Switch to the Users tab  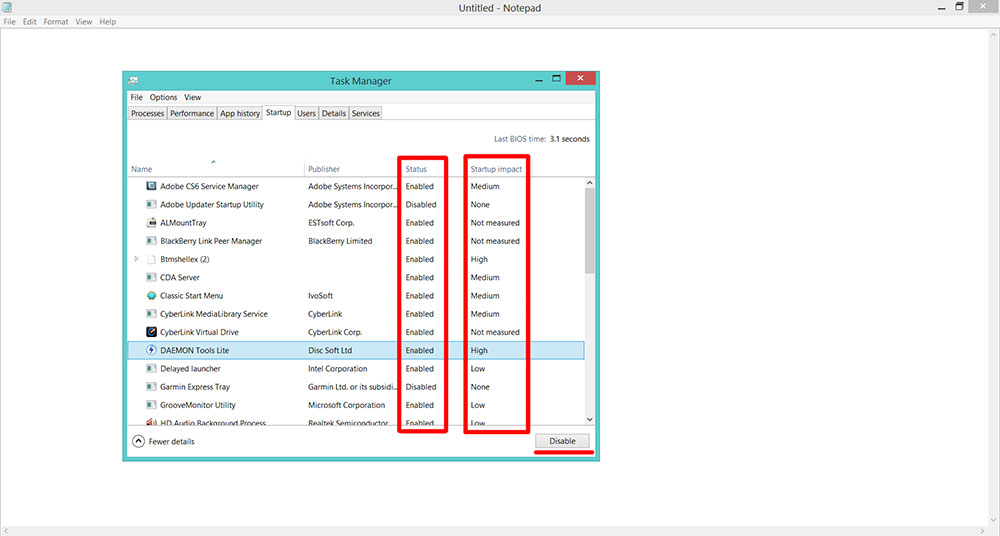pyautogui.click(x=306, y=113)
